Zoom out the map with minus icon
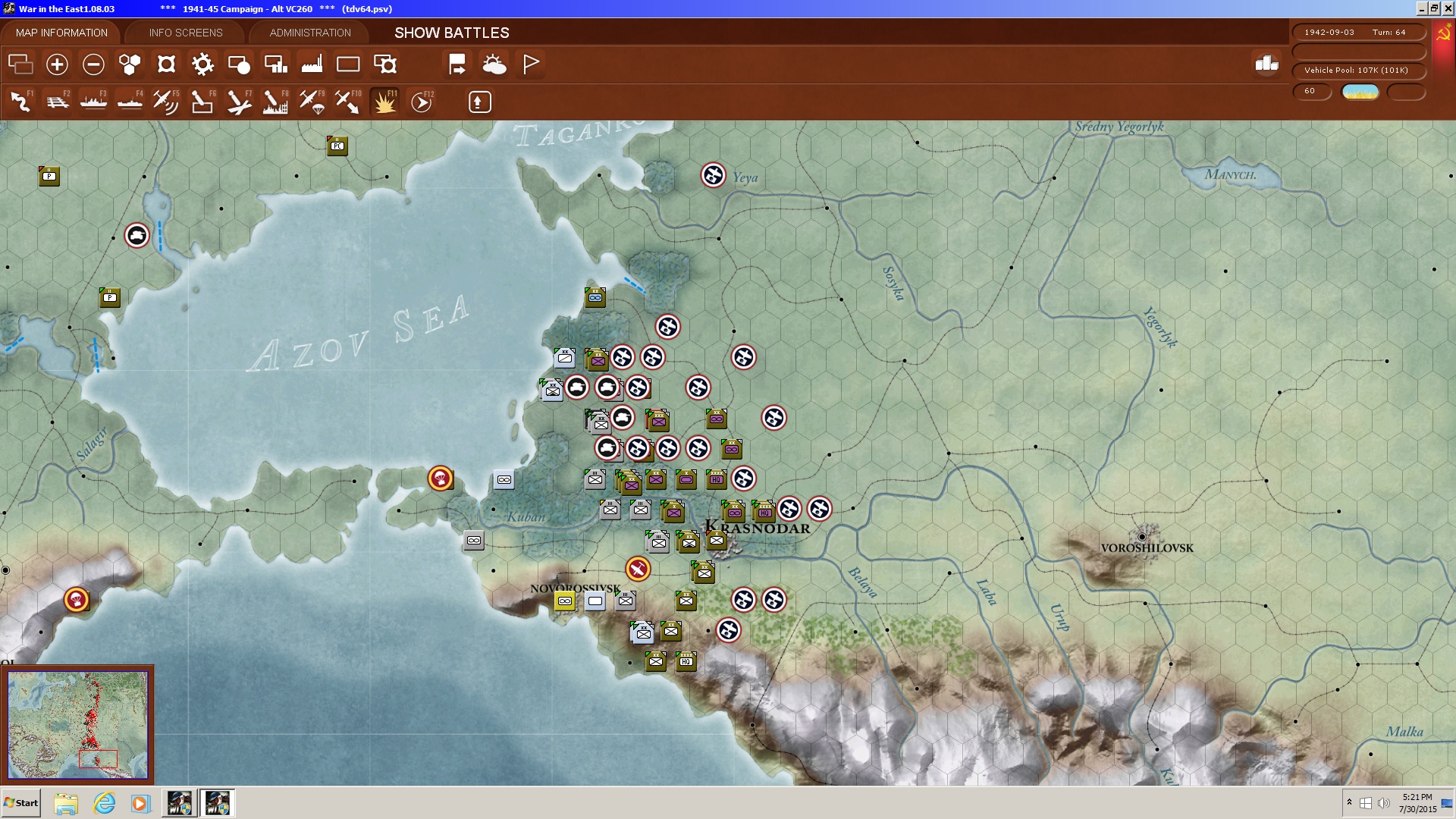1456x819 pixels. [93, 64]
